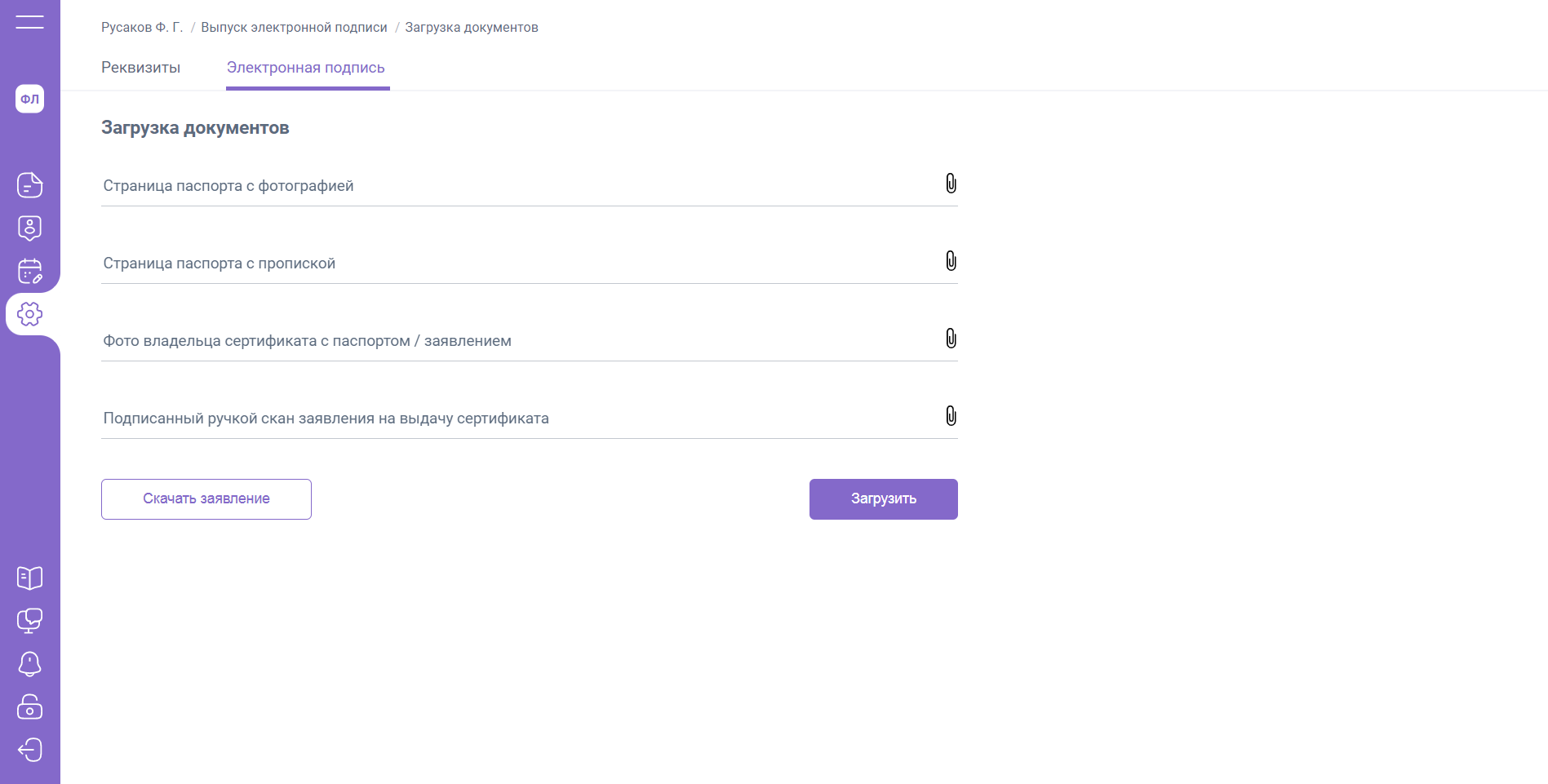Select the settings gear sidebar icon
The image size is (1548, 784).
click(x=29, y=314)
